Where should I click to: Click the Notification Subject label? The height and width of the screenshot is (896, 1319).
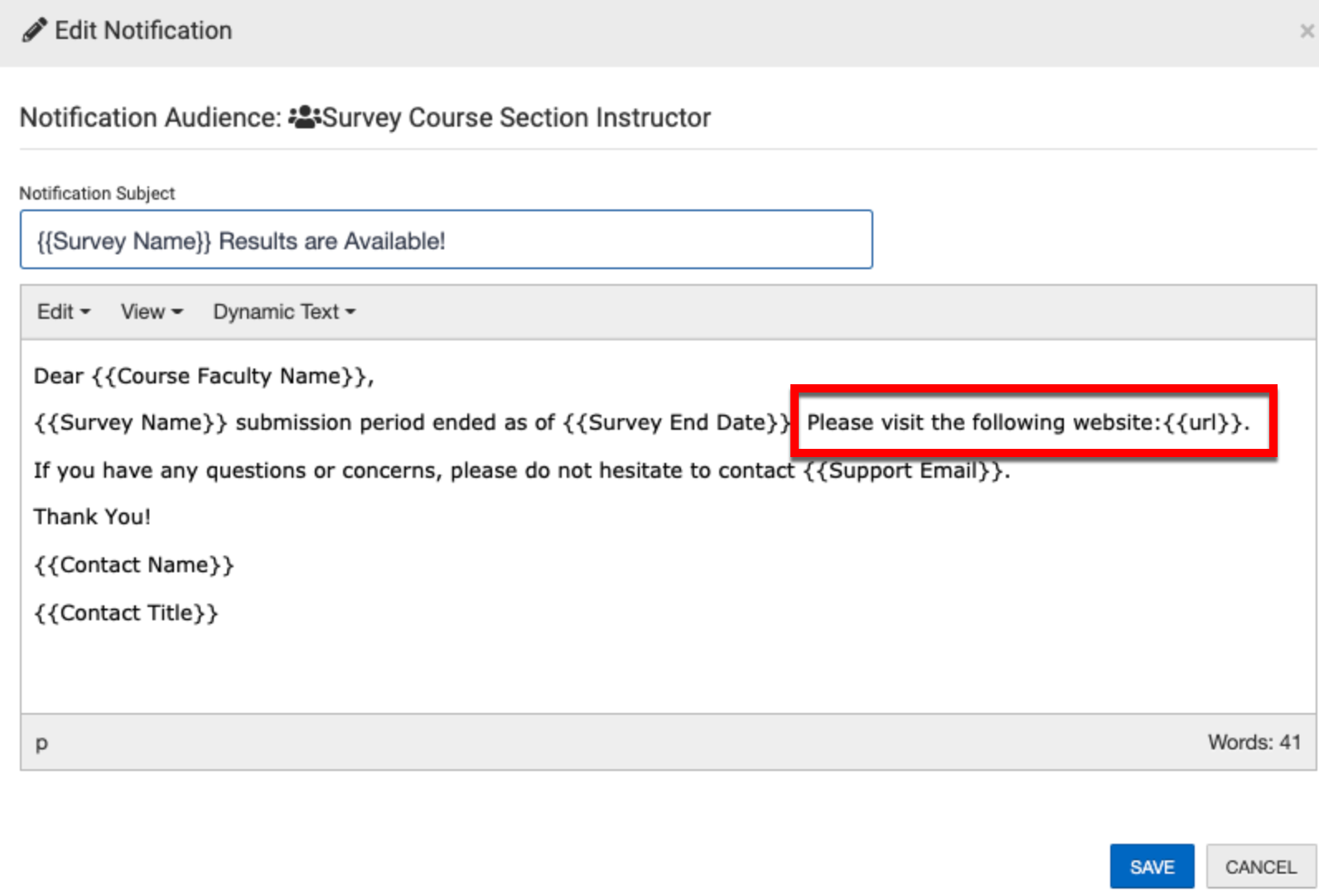click(97, 194)
